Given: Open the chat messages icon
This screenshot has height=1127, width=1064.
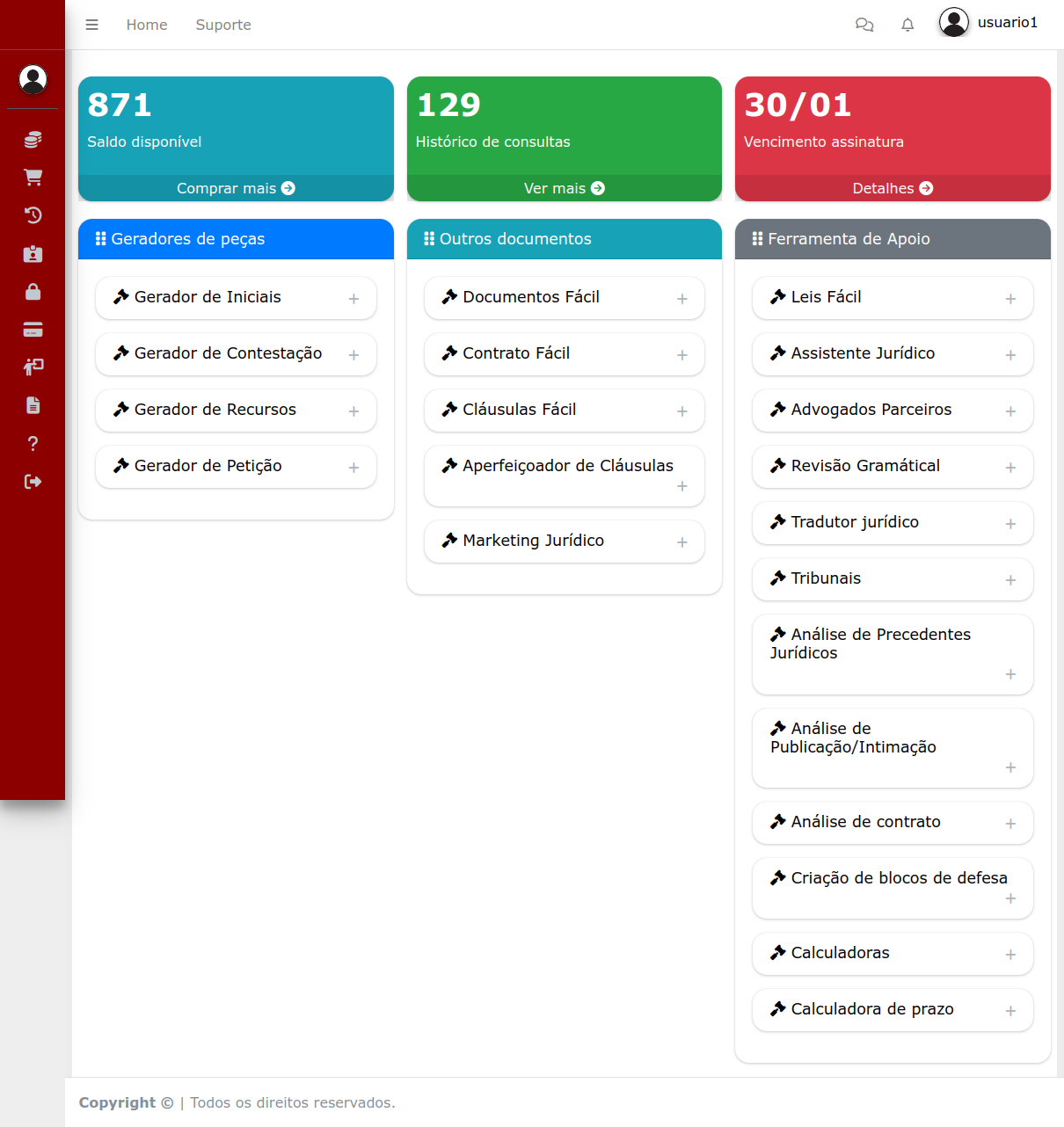Looking at the screenshot, I should click(x=864, y=25).
